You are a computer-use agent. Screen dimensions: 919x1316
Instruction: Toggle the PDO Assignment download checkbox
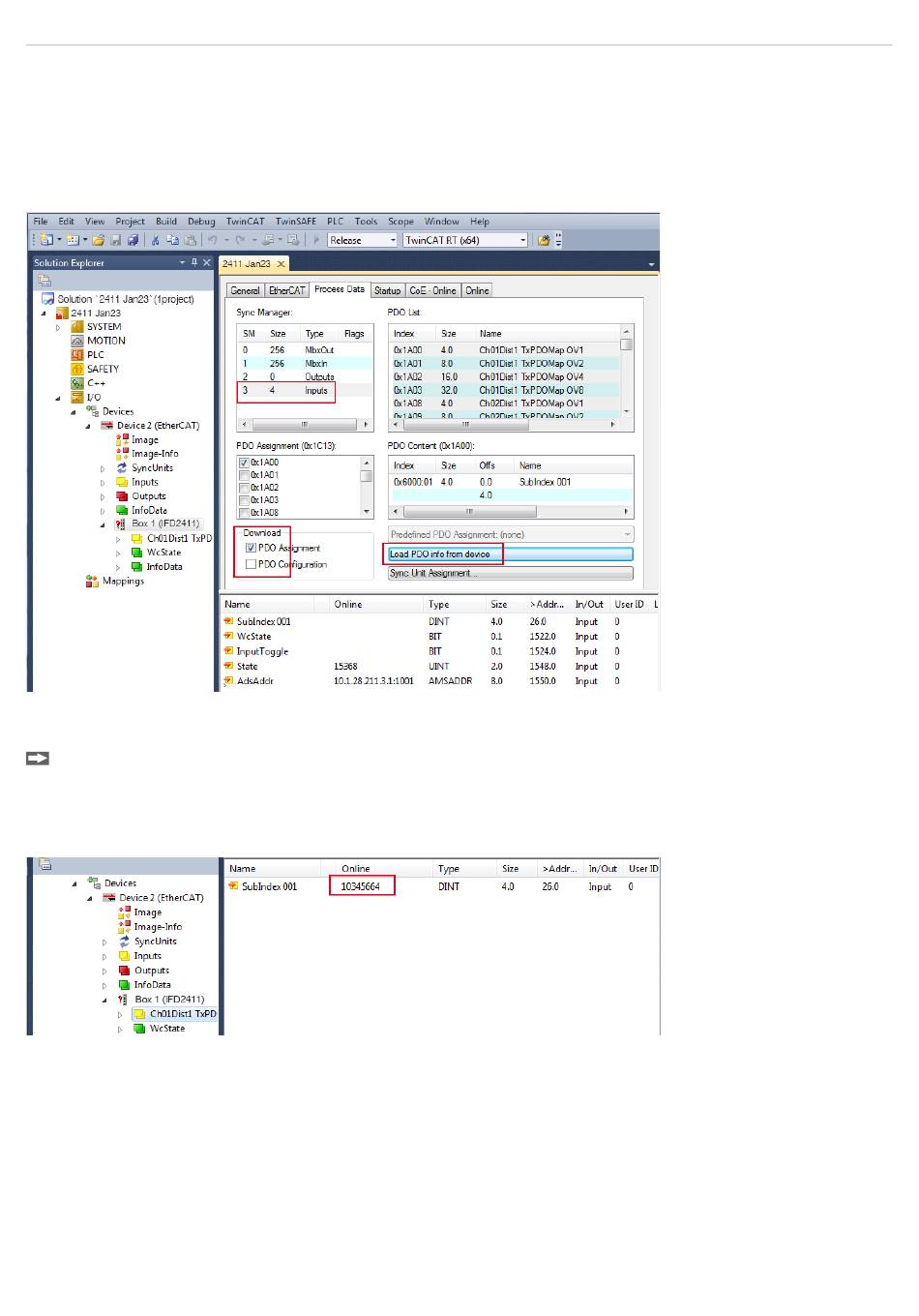252,548
